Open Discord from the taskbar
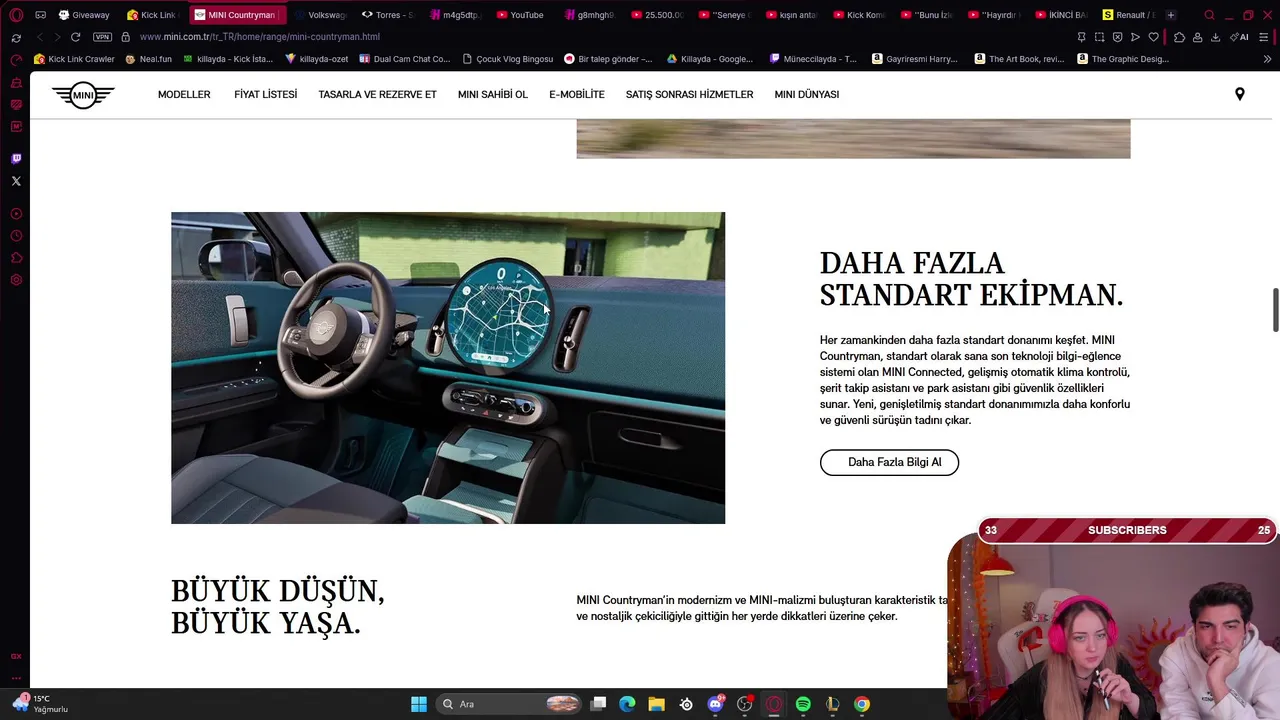 [715, 704]
